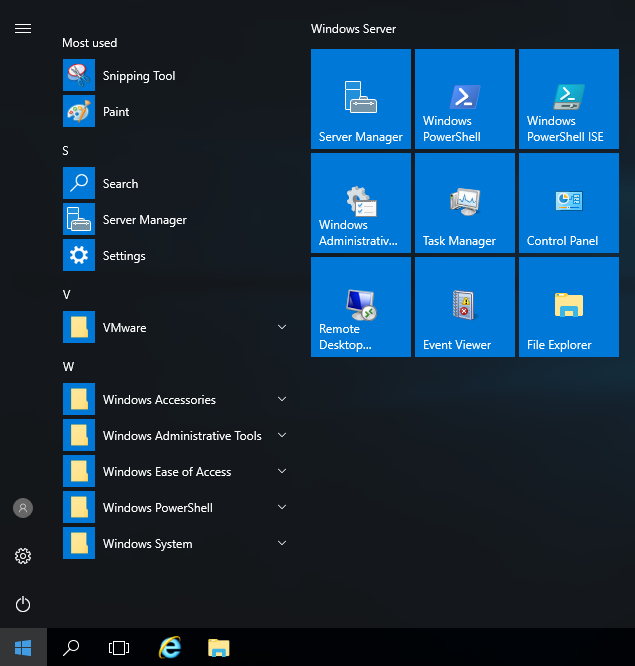Click the Most used heading

[x=90, y=43]
